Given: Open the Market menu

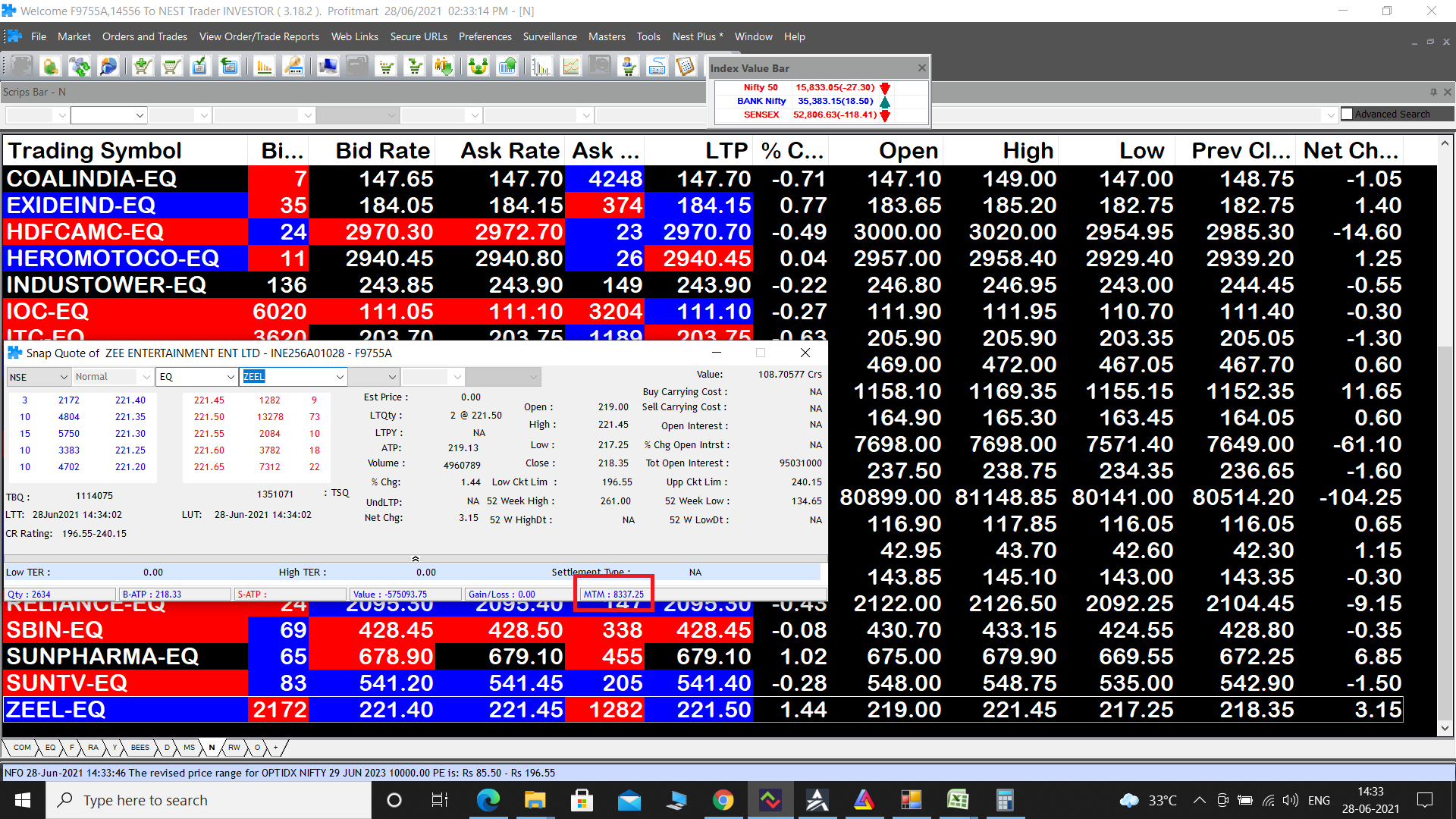Looking at the screenshot, I should tap(74, 36).
